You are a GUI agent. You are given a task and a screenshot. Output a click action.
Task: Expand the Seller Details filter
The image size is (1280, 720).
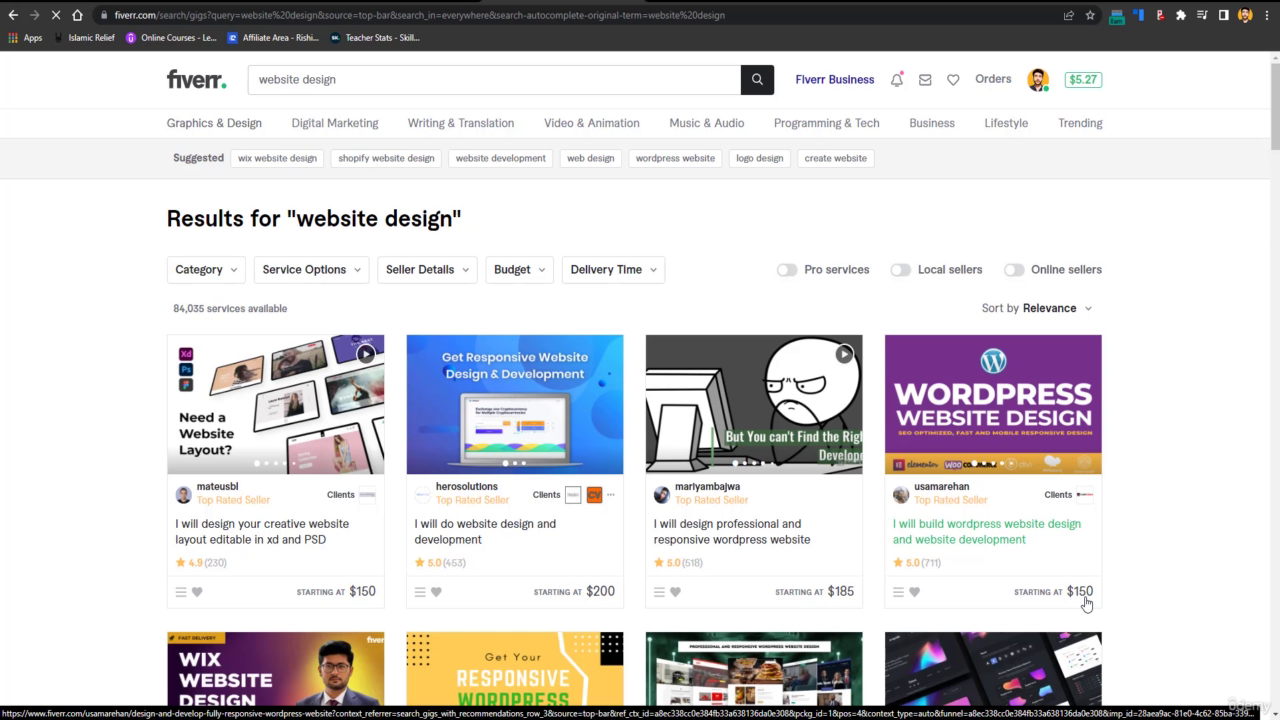click(x=427, y=270)
